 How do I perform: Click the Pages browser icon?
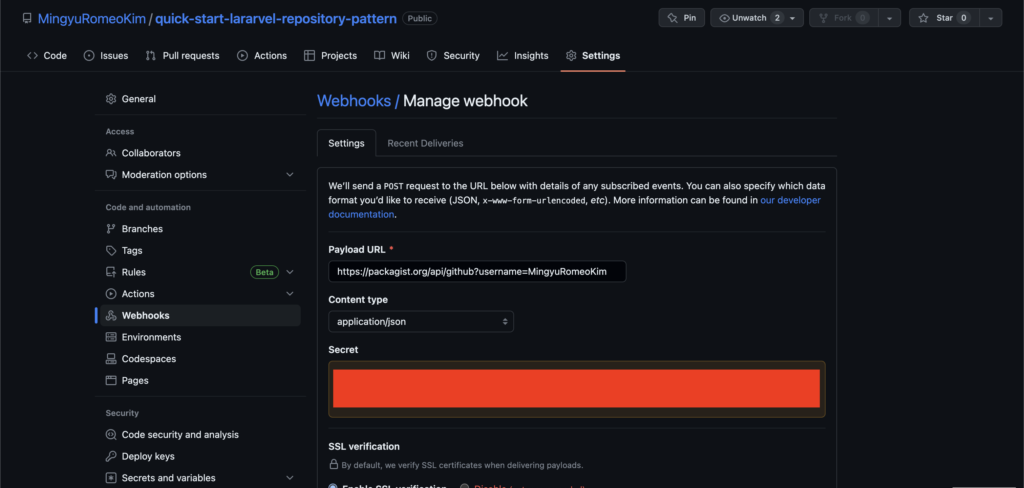[111, 380]
